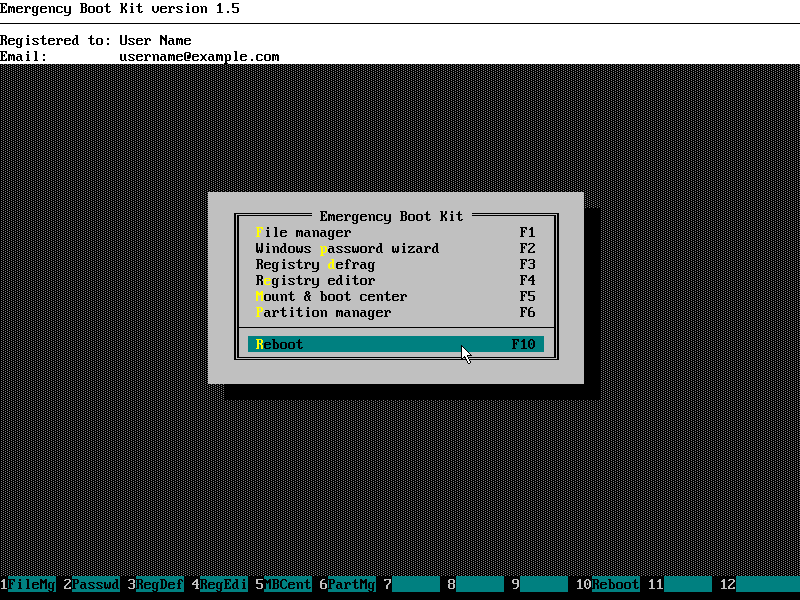Start Partition manager from menu
This screenshot has width=800, height=600.
395,312
